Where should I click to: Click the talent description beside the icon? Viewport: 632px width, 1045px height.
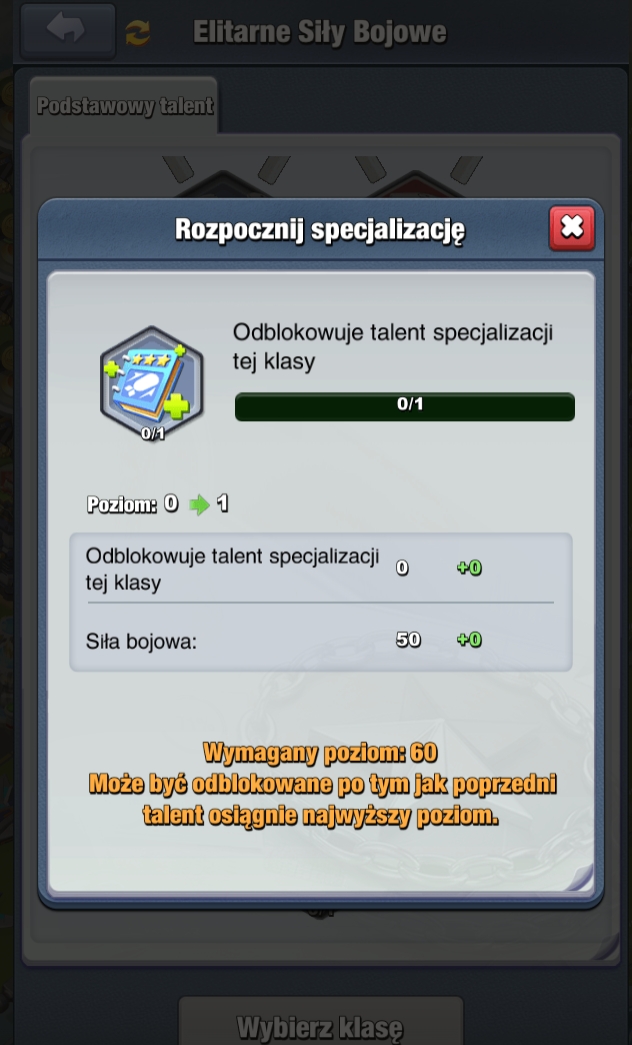(393, 347)
